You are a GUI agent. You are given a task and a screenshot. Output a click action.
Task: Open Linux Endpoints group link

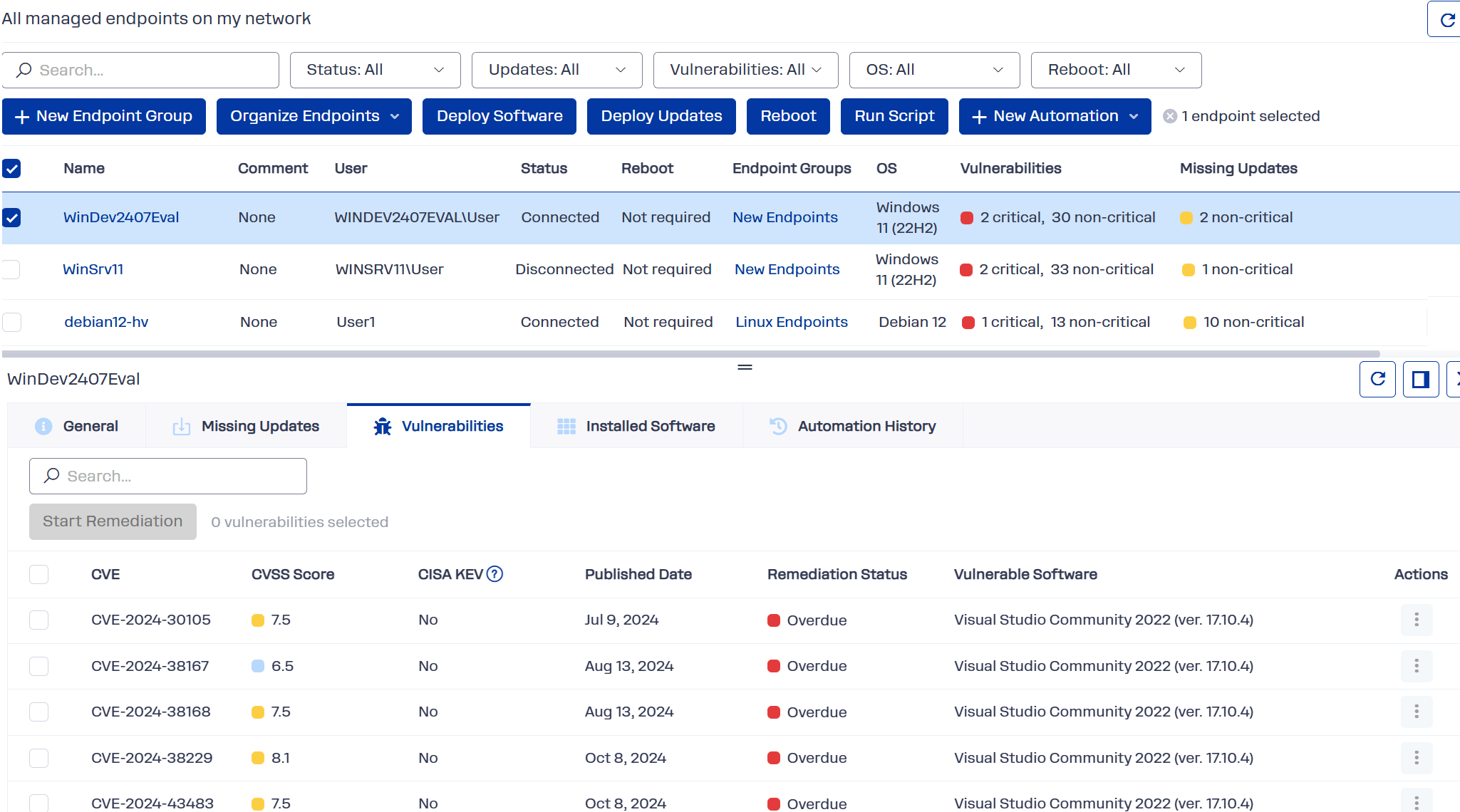pyautogui.click(x=792, y=322)
